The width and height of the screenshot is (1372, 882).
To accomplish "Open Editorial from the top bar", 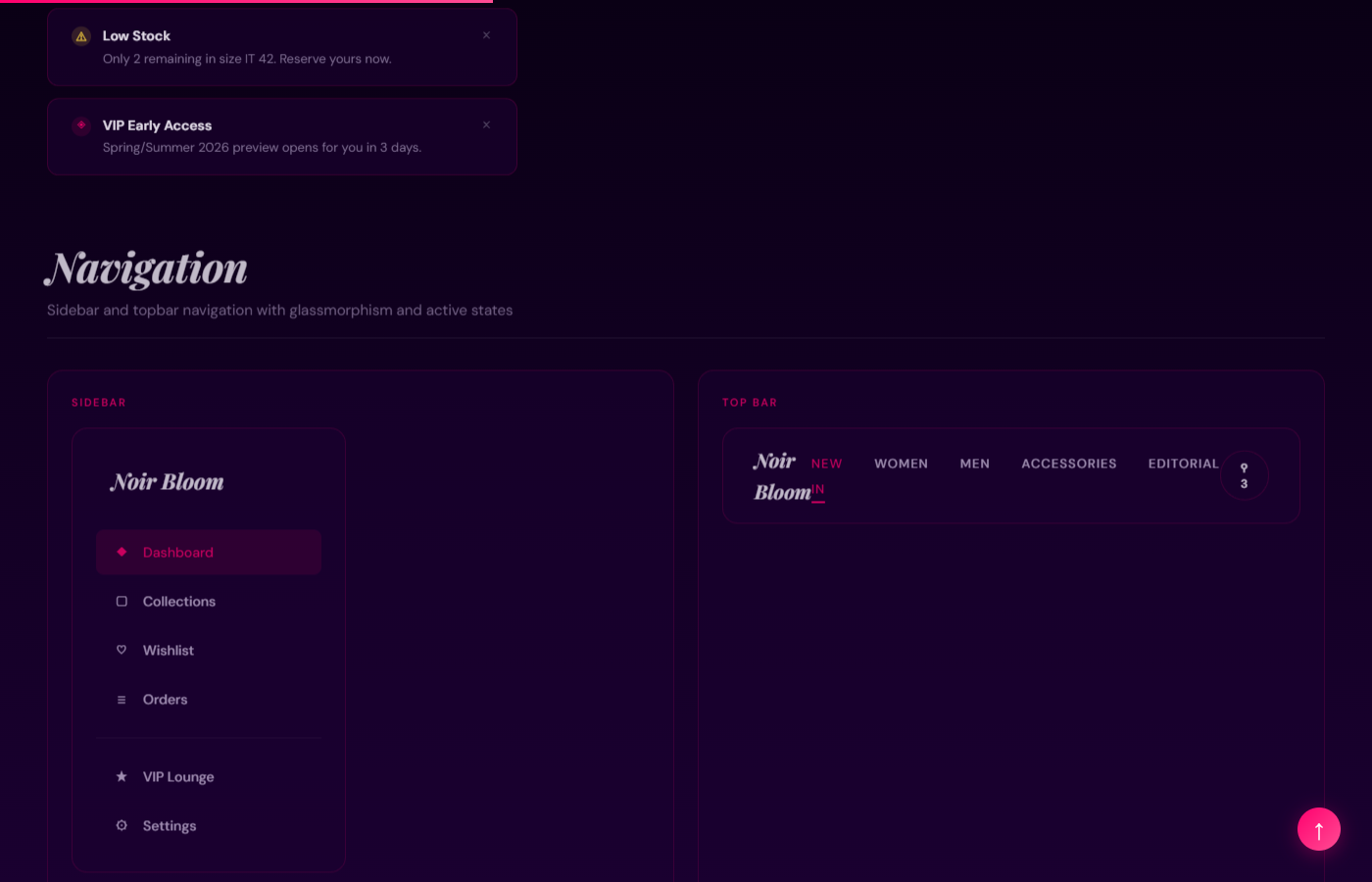I will click(x=1183, y=464).
